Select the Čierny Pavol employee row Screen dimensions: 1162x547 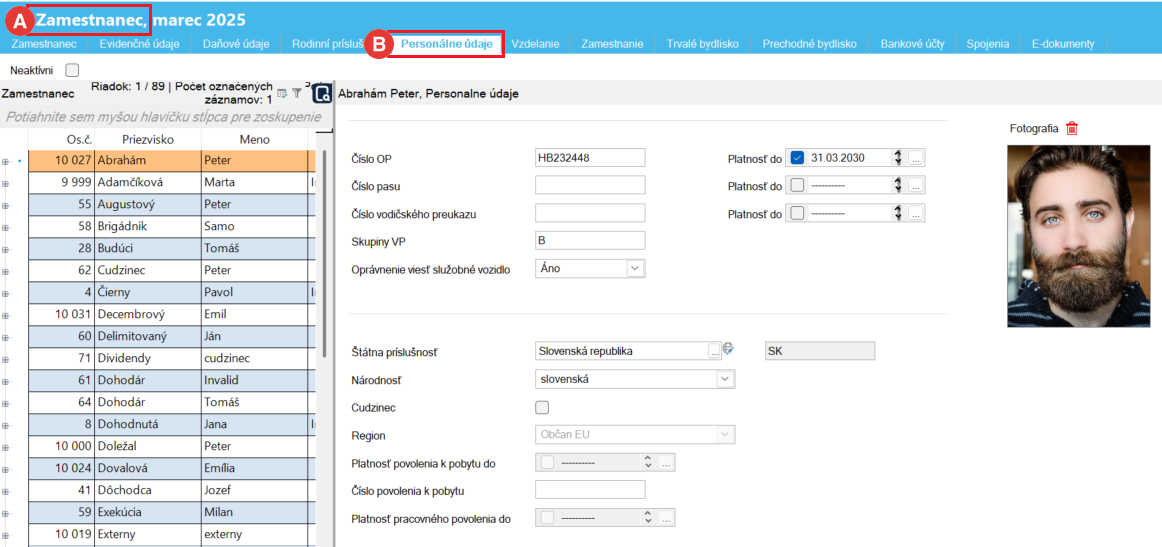[150, 292]
